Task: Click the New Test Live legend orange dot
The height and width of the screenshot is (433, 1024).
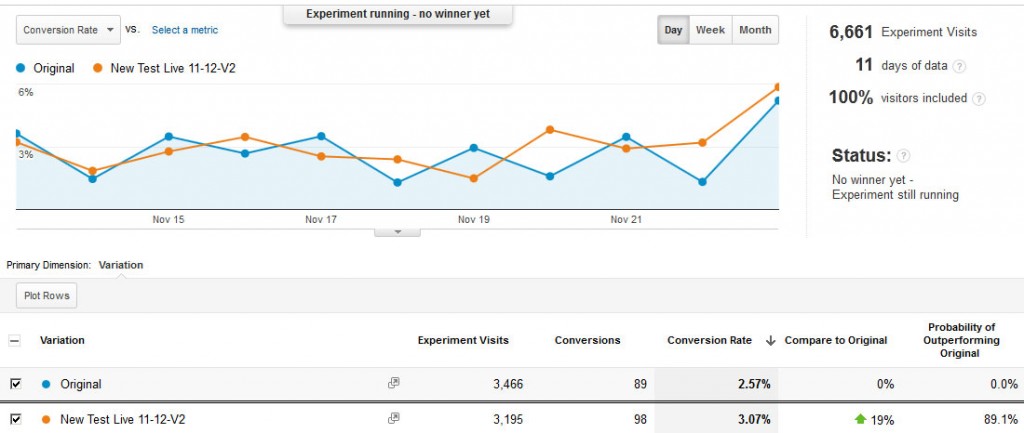Action: [x=98, y=68]
